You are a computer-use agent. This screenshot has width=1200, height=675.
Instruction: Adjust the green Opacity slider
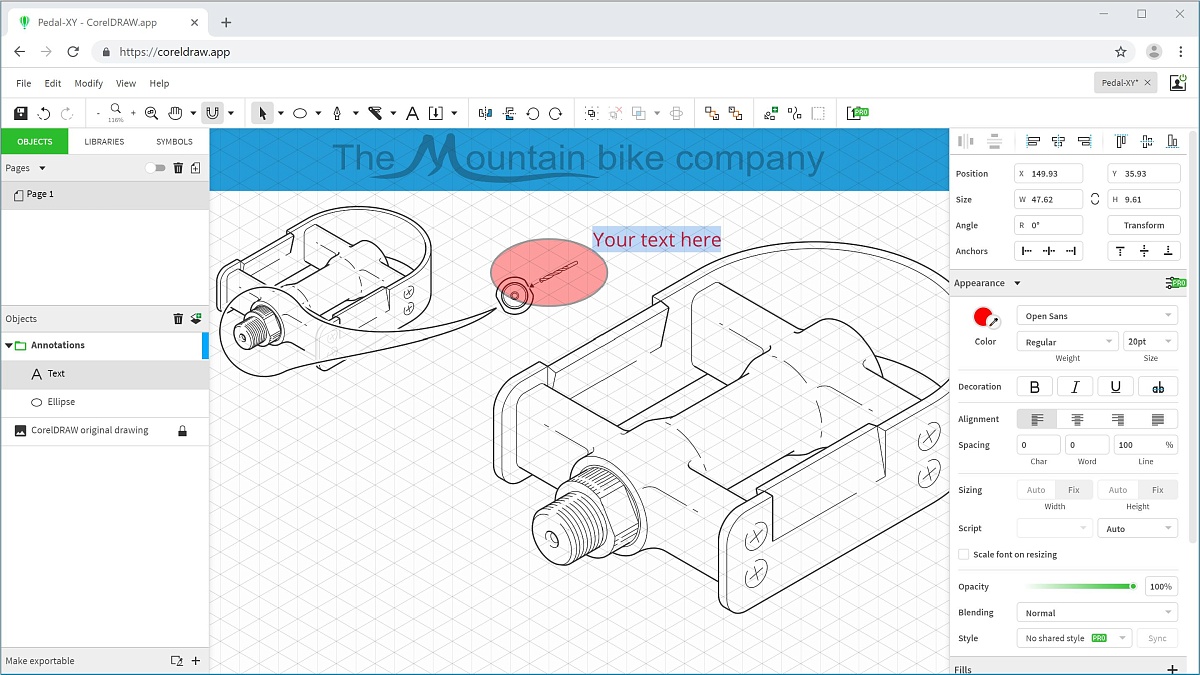point(1080,587)
